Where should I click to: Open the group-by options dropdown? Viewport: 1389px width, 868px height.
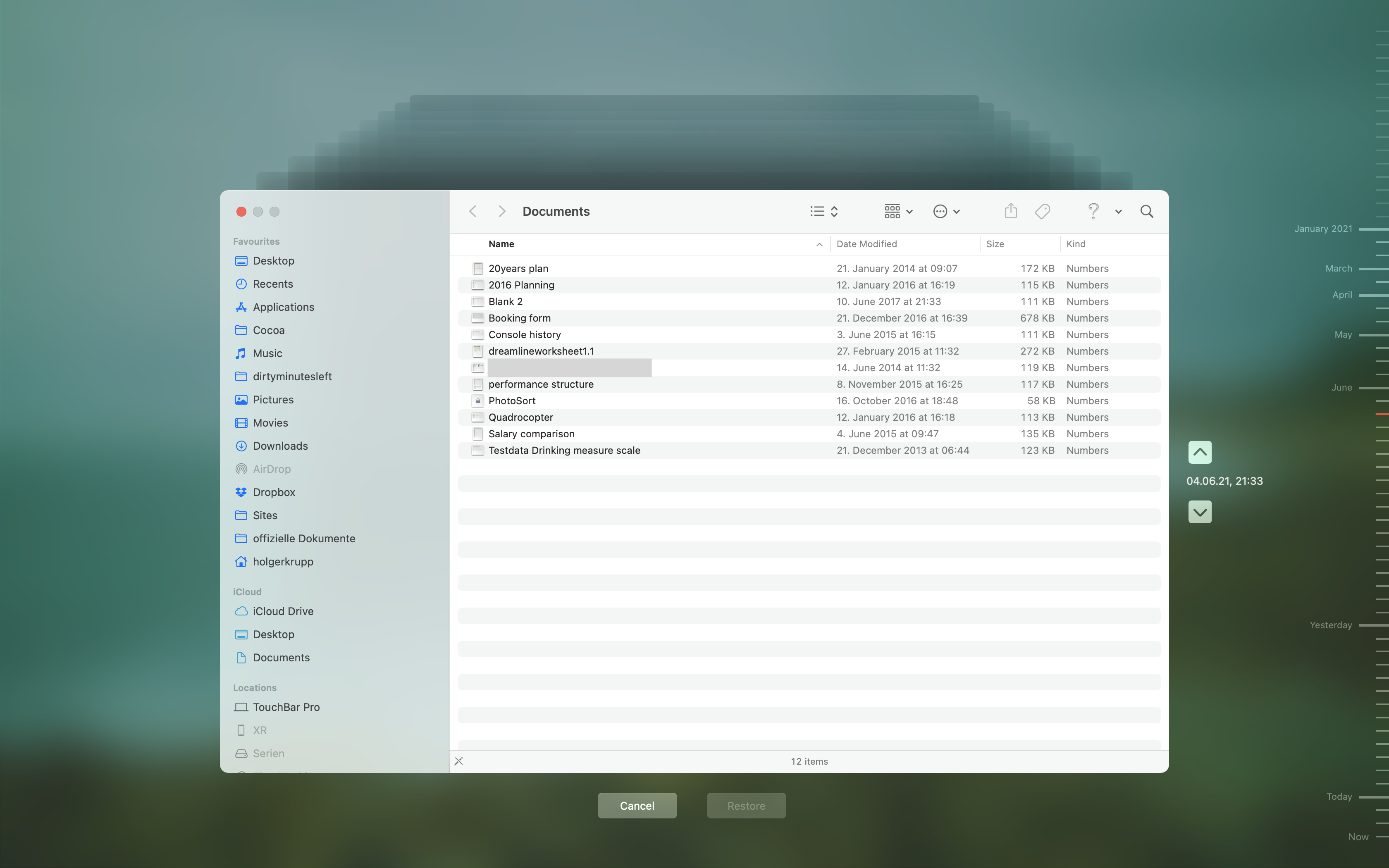click(x=898, y=211)
